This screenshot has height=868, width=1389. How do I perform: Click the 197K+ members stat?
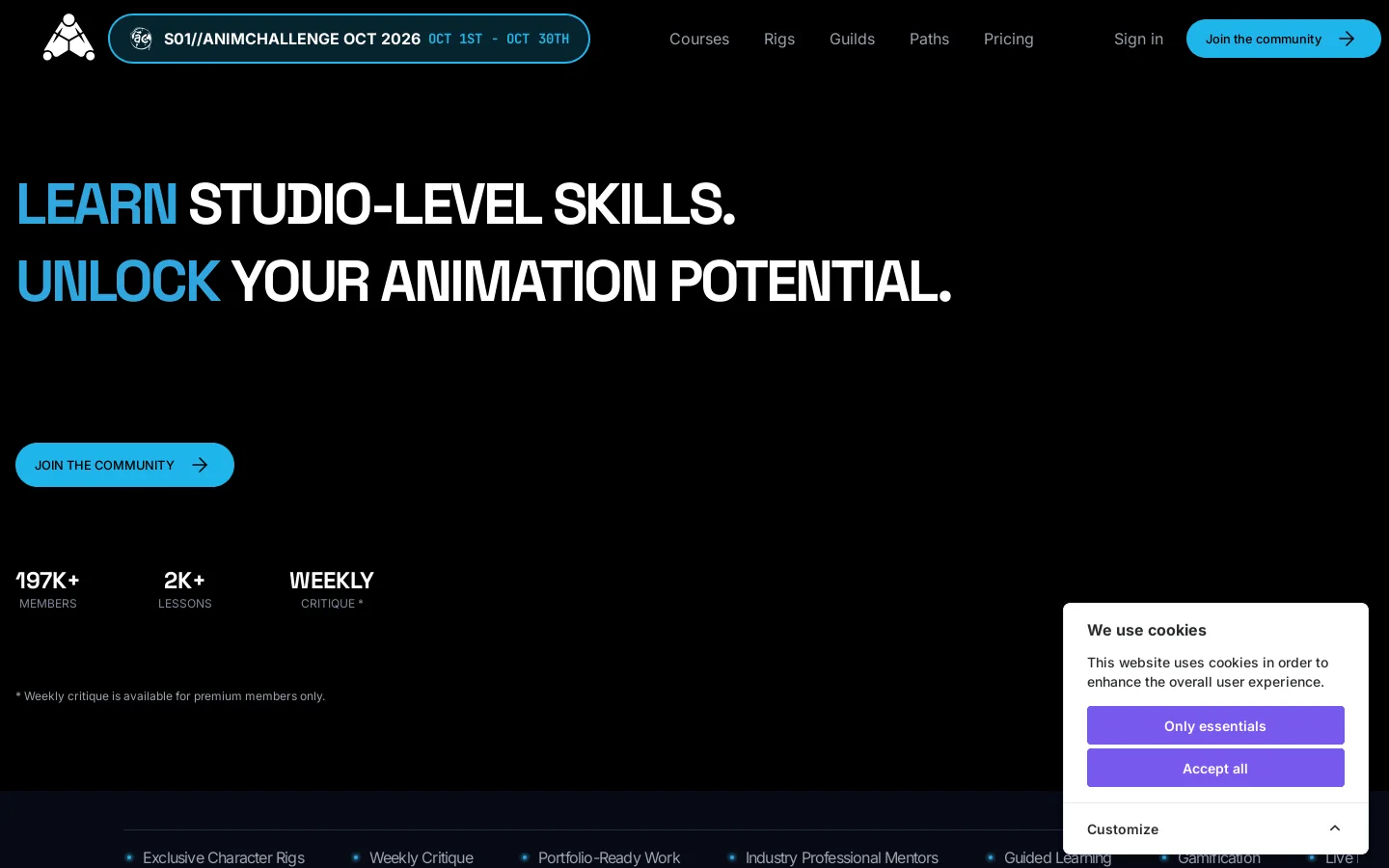click(48, 589)
